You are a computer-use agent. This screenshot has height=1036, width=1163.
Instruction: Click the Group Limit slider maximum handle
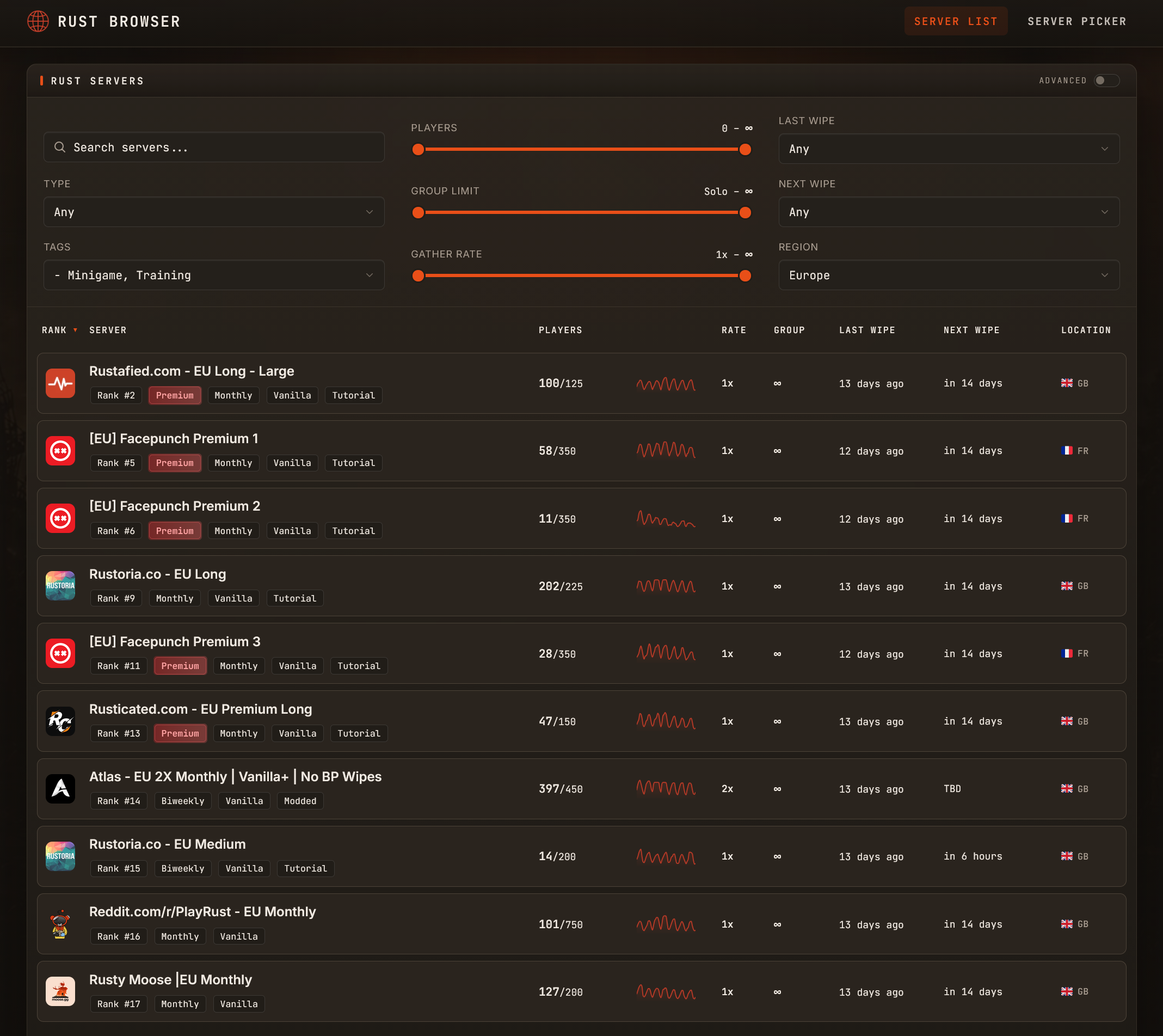coord(746,213)
